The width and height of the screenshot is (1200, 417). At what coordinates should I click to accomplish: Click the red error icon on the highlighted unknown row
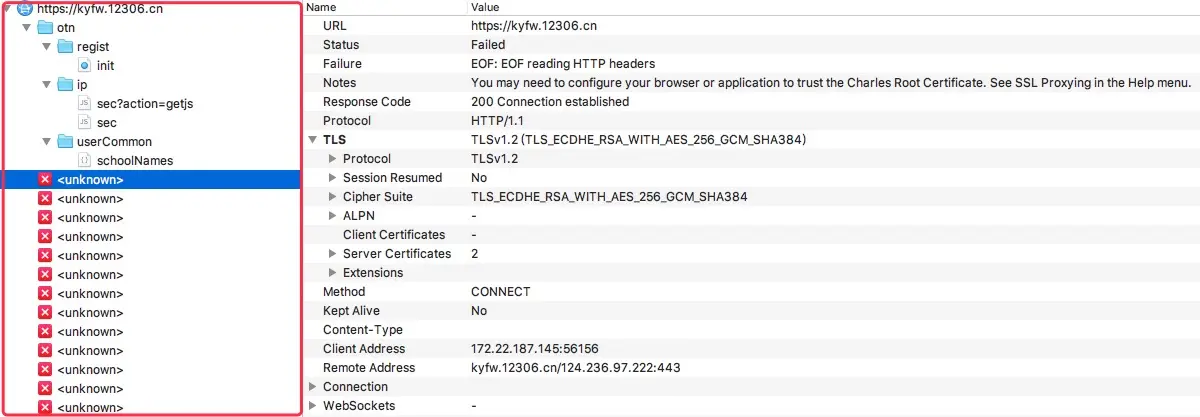tap(44, 180)
